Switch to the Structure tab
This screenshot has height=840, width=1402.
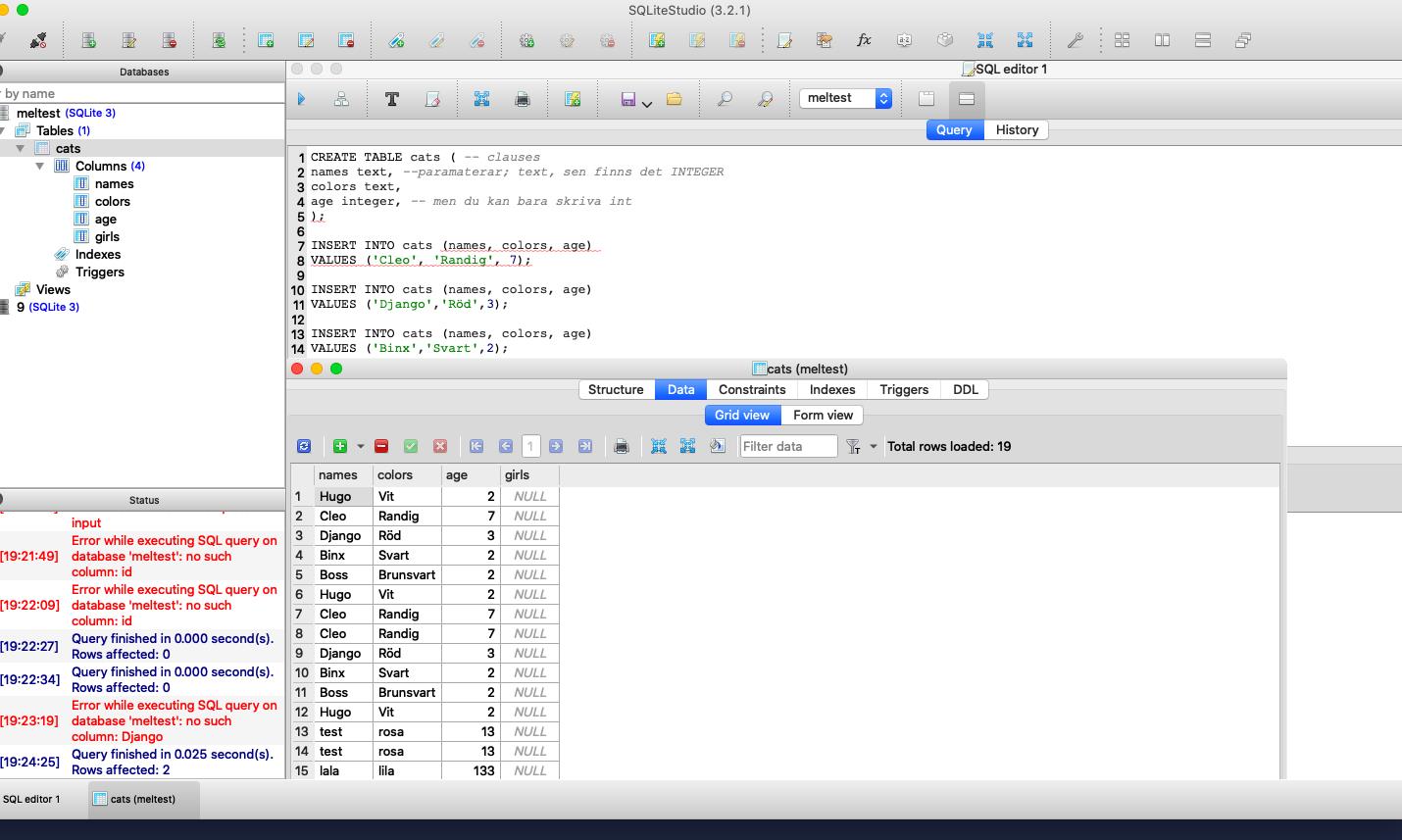pos(616,389)
